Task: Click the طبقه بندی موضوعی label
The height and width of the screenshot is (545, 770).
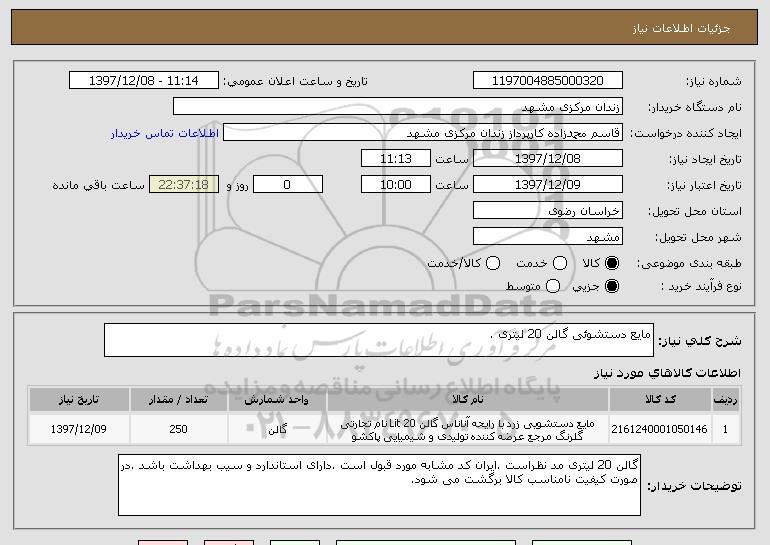Action: [689, 264]
